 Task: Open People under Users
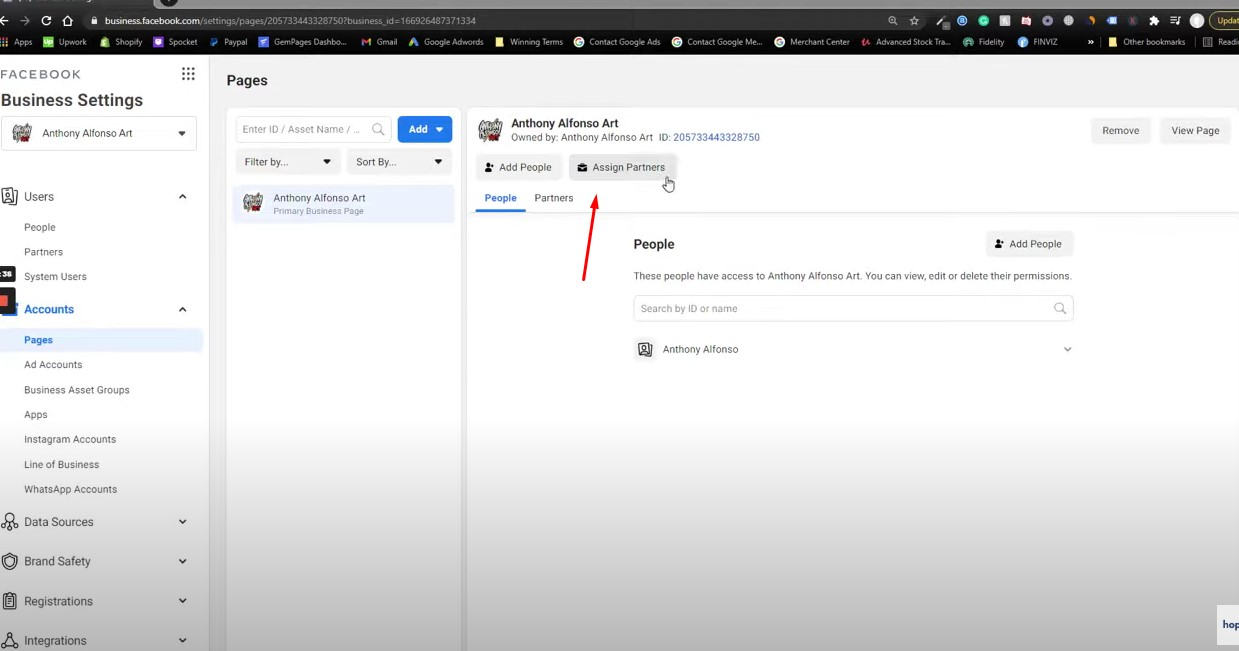[x=40, y=228]
